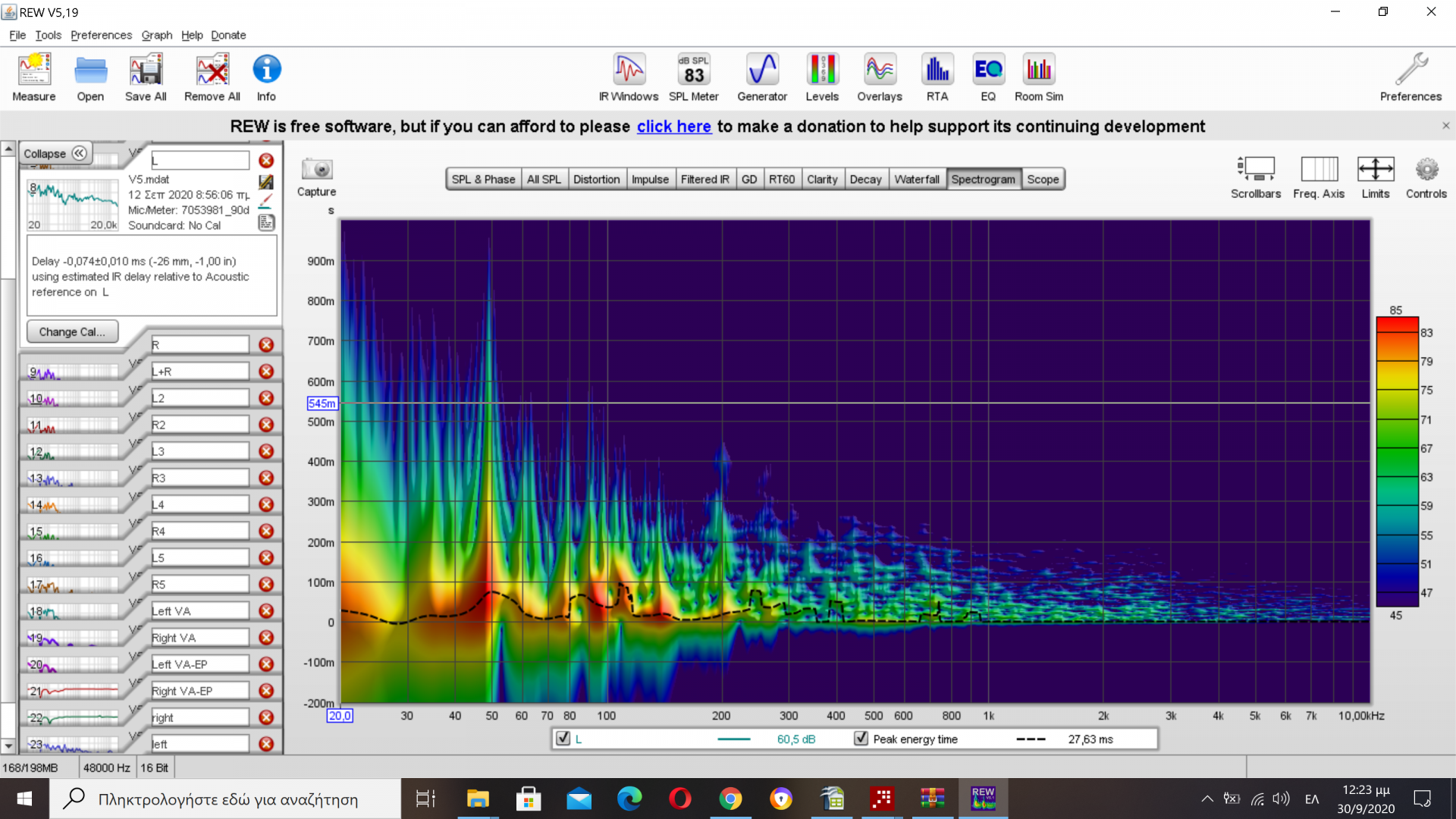Open the SPL Meter
This screenshot has height=819, width=1456.
[694, 77]
